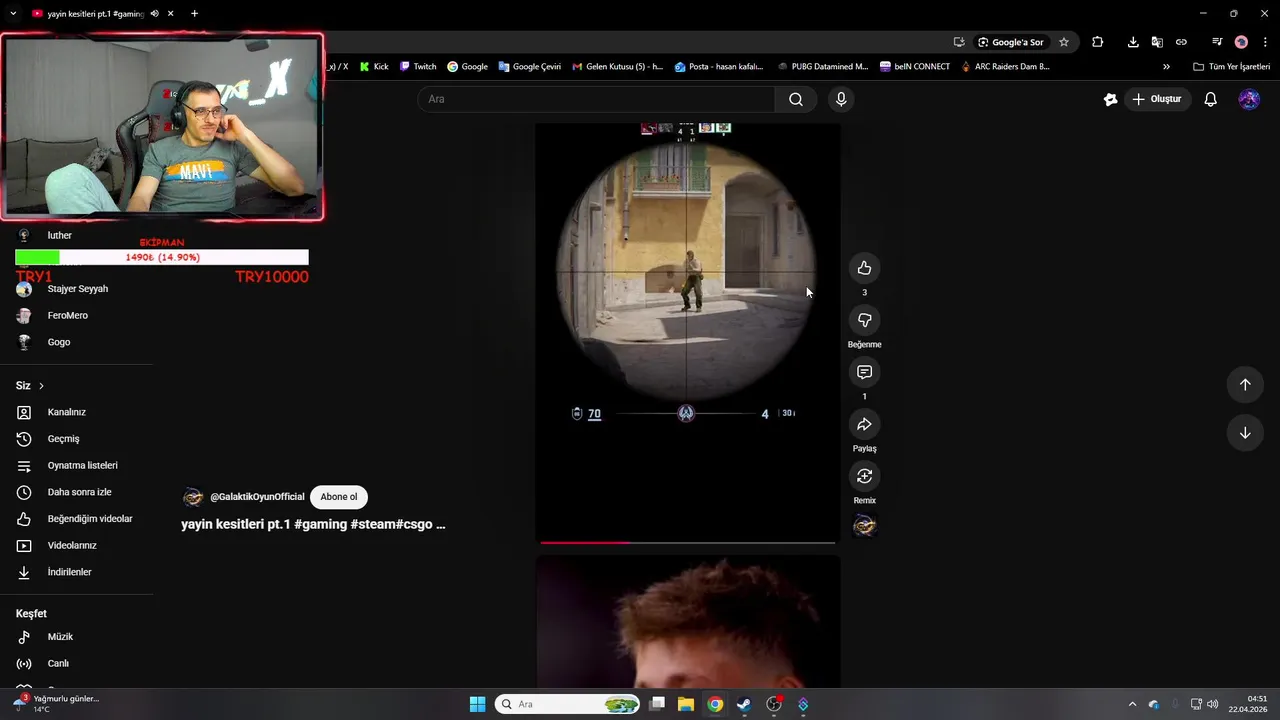Open Chrome downloads icon

(x=1133, y=42)
